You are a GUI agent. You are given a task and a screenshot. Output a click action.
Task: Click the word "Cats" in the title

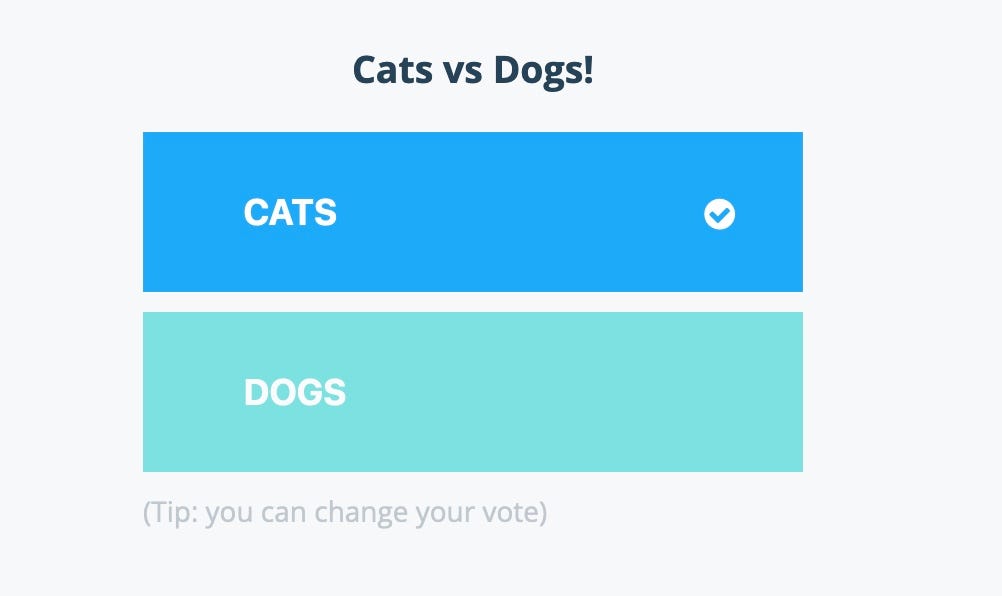click(x=392, y=70)
